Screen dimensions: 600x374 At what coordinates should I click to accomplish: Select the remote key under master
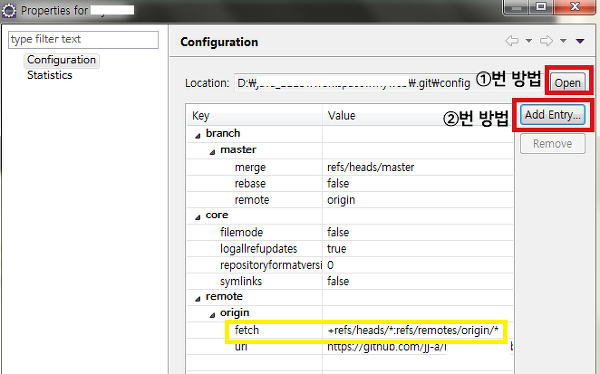pyautogui.click(x=252, y=200)
